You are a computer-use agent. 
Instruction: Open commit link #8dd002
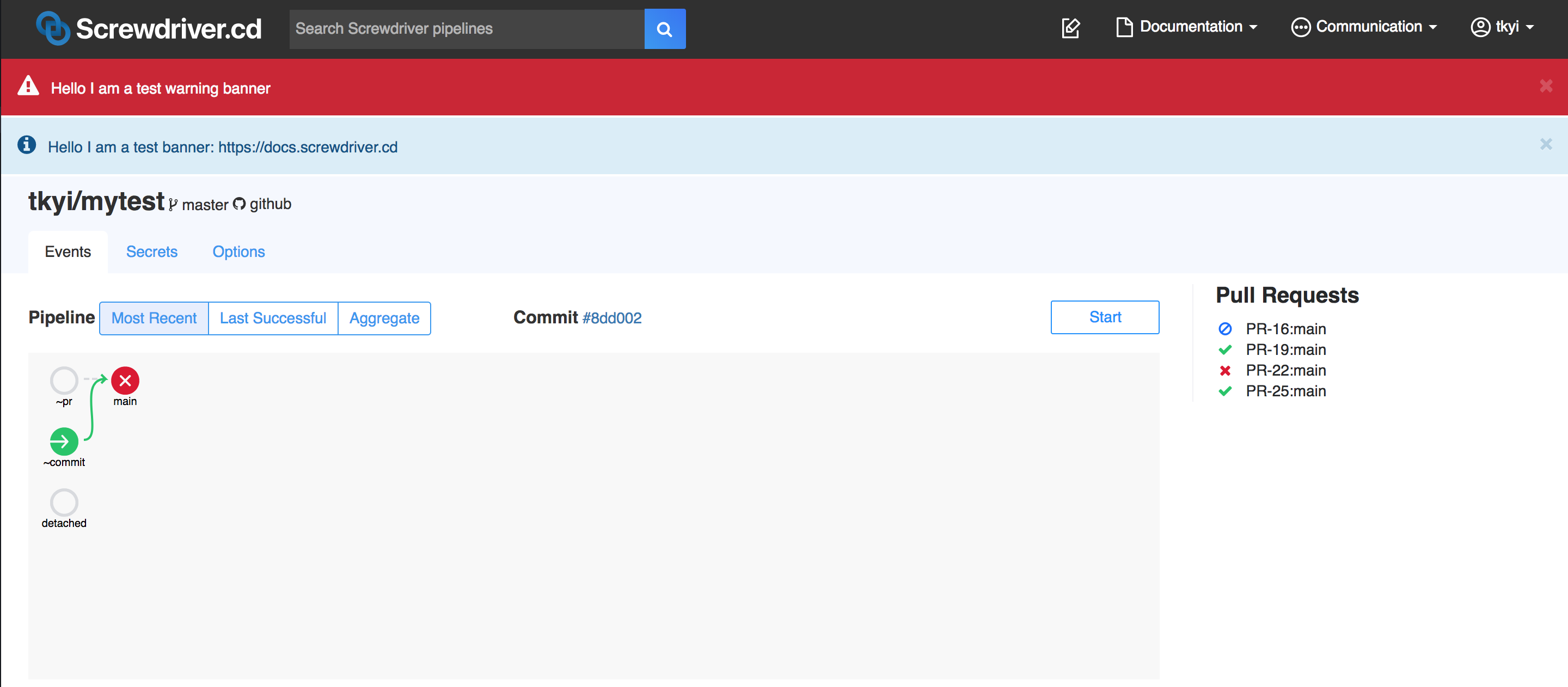coord(612,318)
